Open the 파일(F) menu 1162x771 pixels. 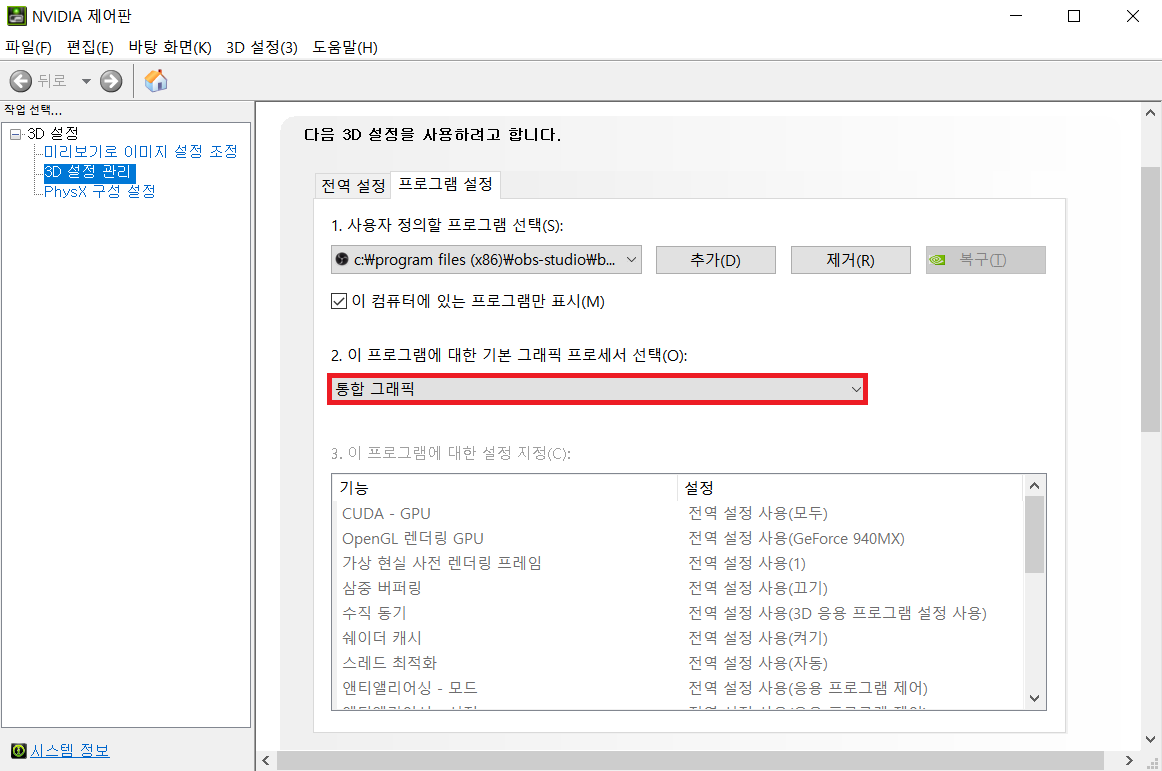click(x=28, y=47)
